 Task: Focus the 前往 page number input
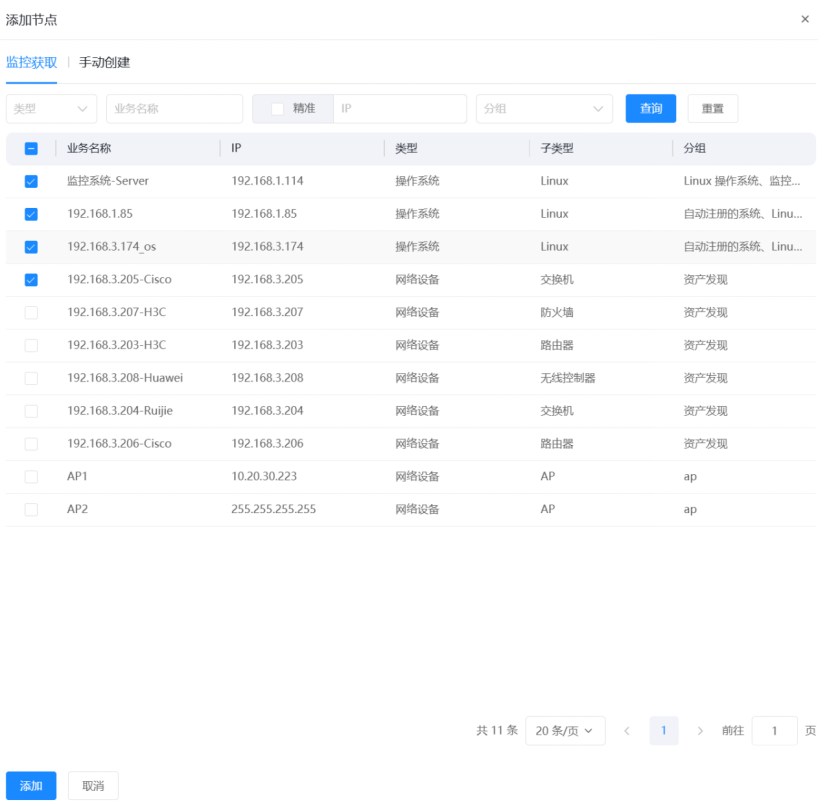tap(774, 731)
